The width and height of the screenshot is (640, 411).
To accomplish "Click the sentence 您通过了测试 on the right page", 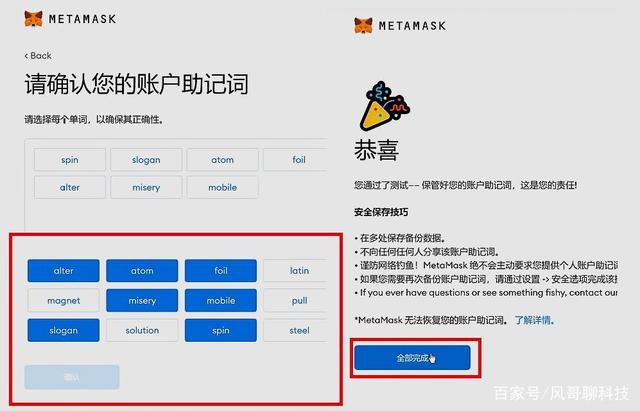I will pos(466,185).
